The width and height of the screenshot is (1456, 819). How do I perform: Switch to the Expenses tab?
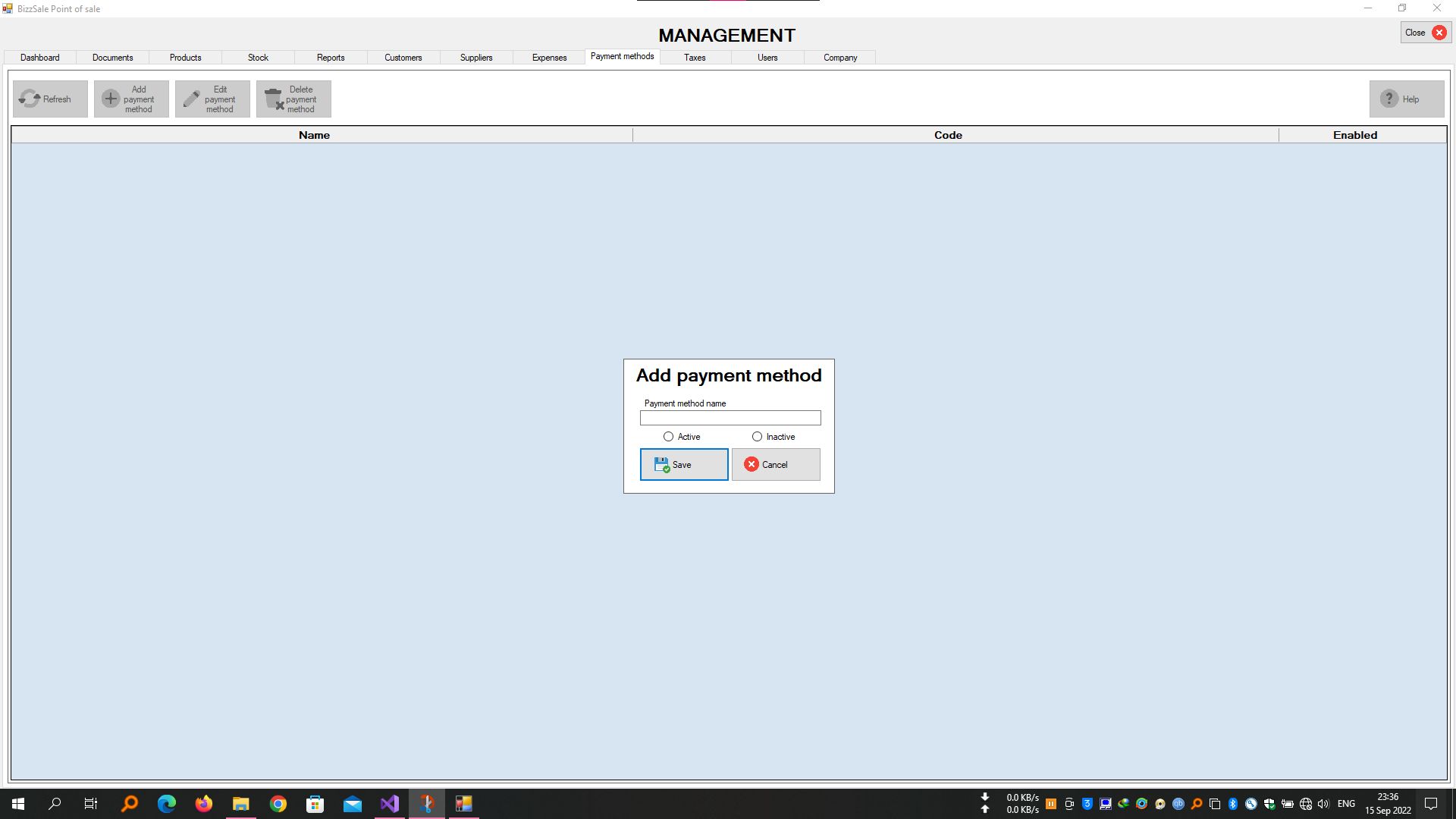pos(550,58)
